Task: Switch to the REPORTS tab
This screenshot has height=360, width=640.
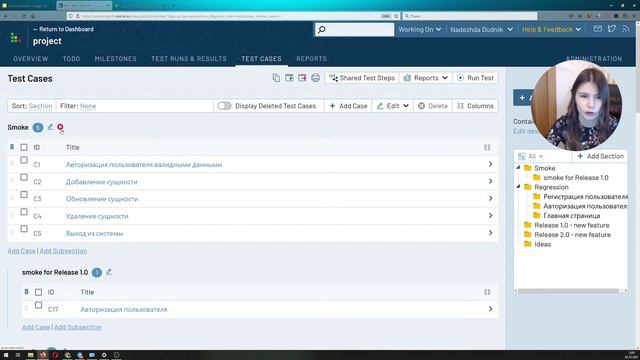Action: [311, 59]
